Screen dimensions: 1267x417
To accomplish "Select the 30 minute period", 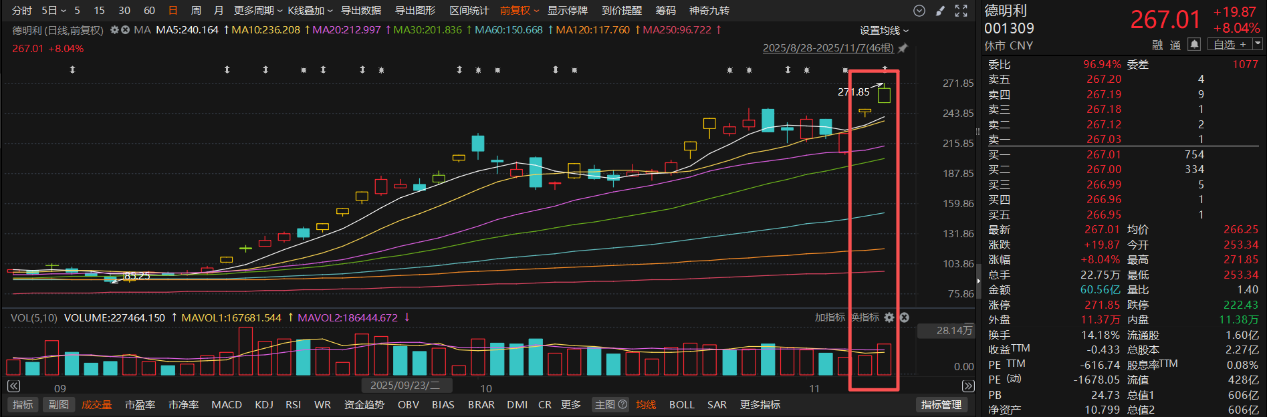I will pos(124,10).
